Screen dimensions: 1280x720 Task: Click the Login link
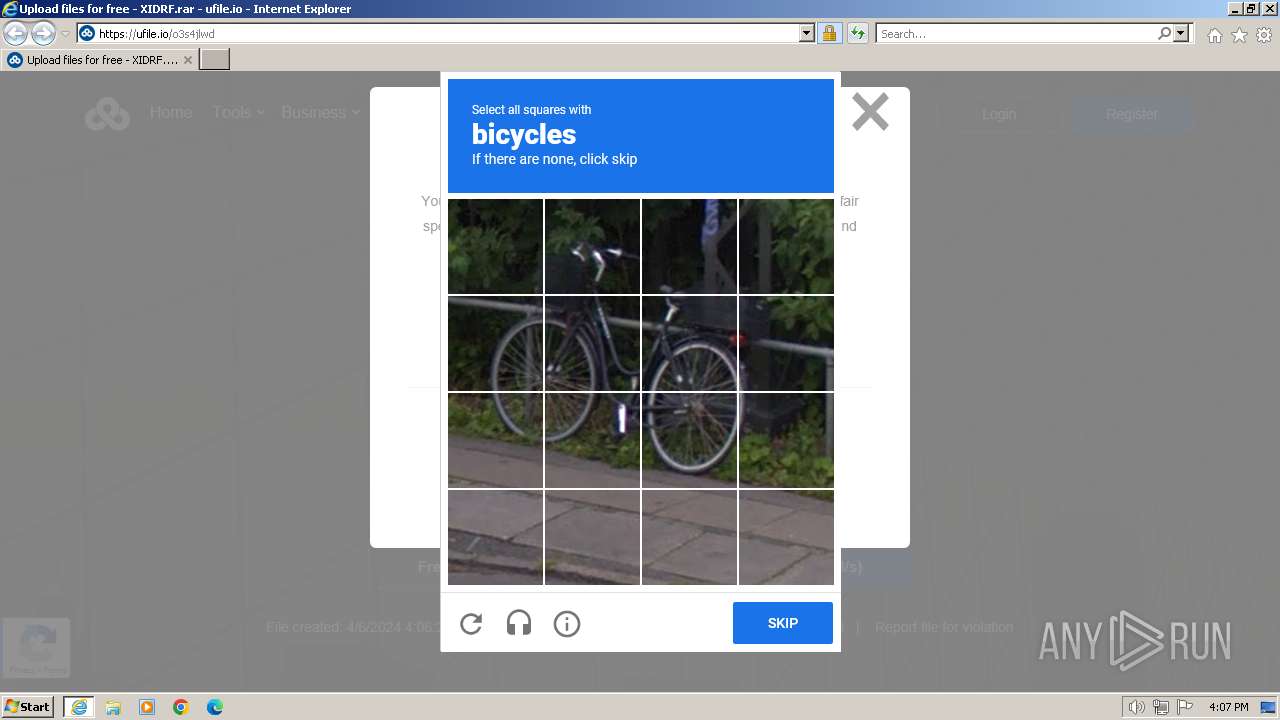coord(998,114)
